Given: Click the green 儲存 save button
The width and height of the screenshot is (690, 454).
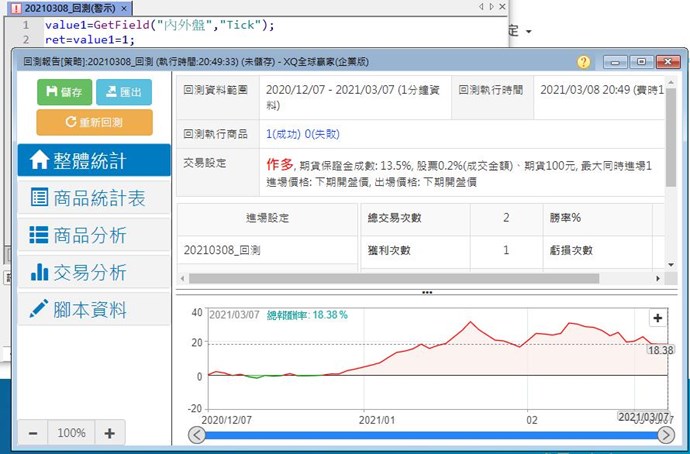Looking at the screenshot, I should point(64,91).
